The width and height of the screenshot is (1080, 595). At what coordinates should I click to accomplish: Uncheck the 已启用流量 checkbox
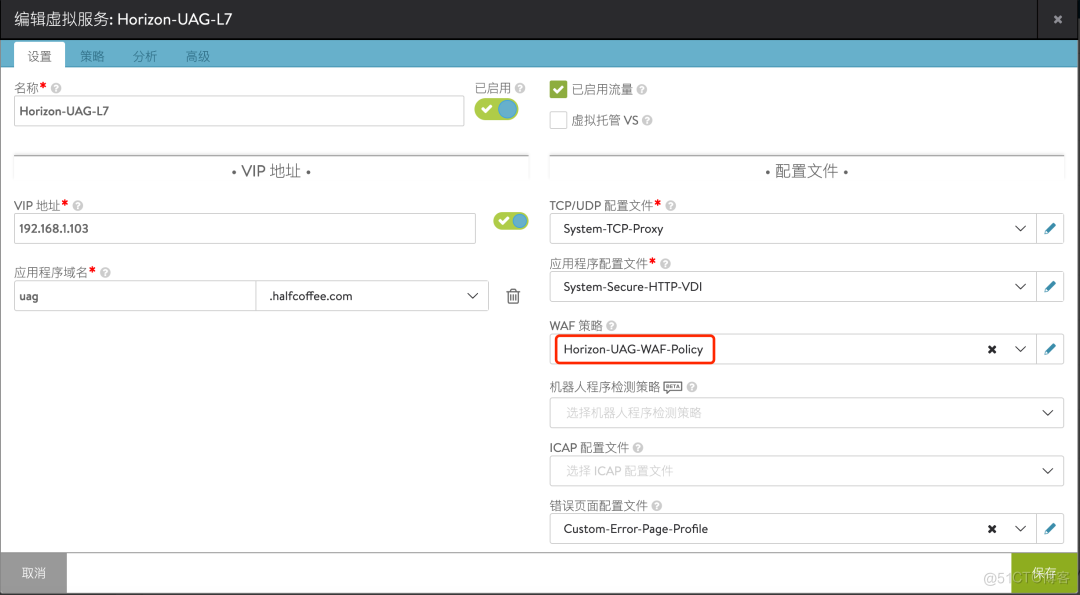pos(557,88)
